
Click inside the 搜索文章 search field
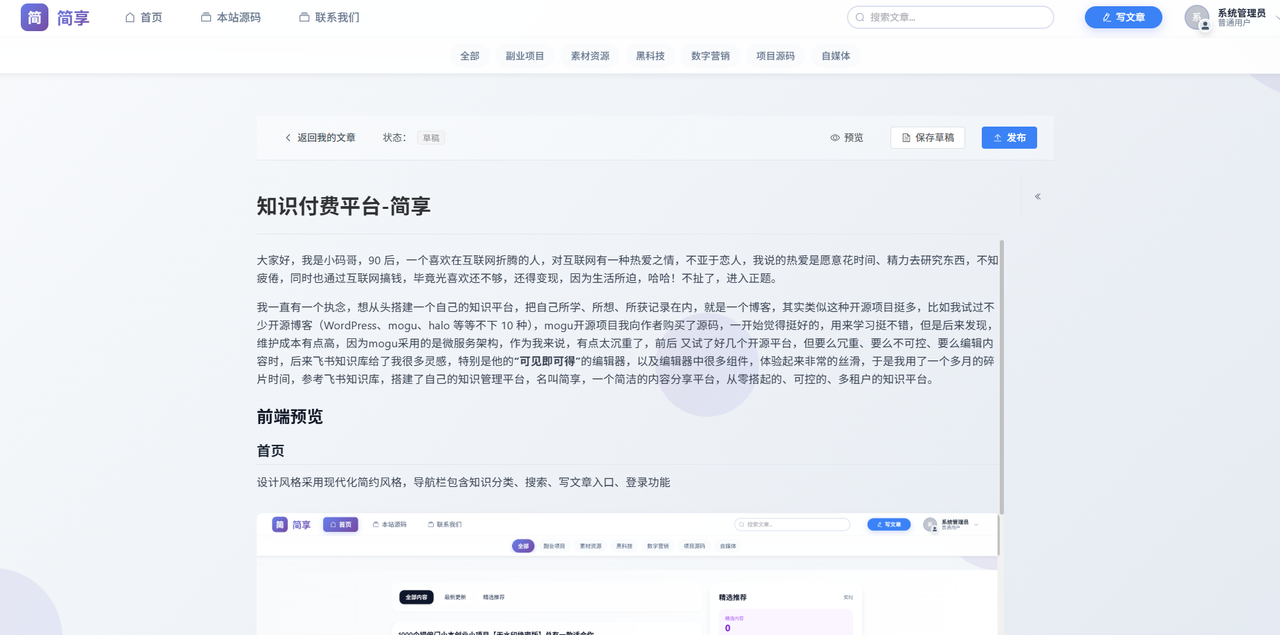tap(950, 17)
